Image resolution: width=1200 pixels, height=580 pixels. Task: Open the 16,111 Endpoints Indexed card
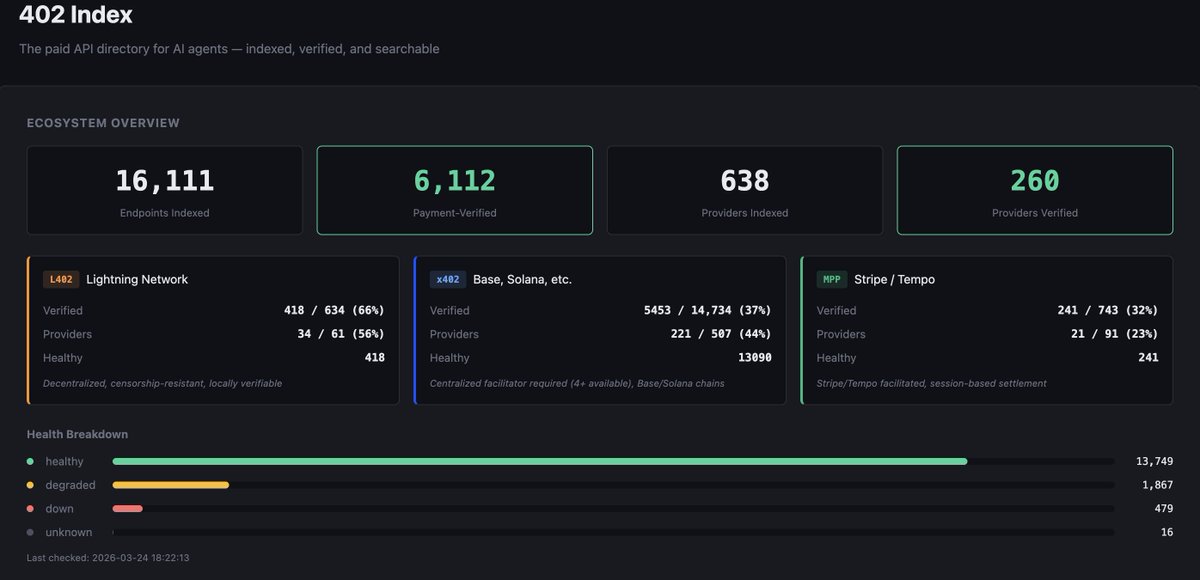pyautogui.click(x=165, y=190)
